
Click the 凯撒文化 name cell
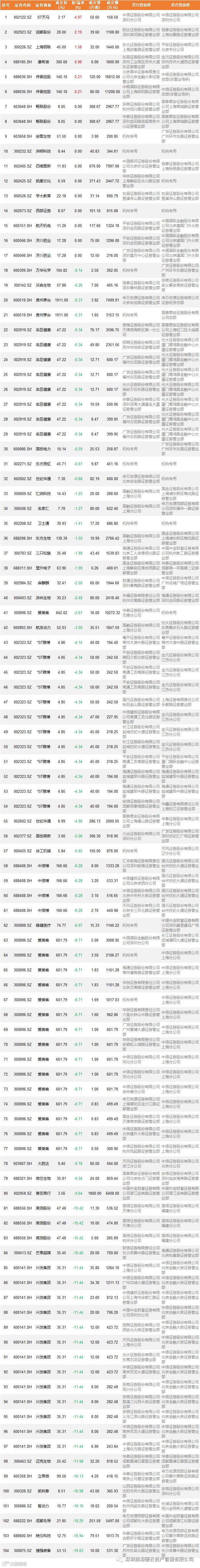click(43, 181)
